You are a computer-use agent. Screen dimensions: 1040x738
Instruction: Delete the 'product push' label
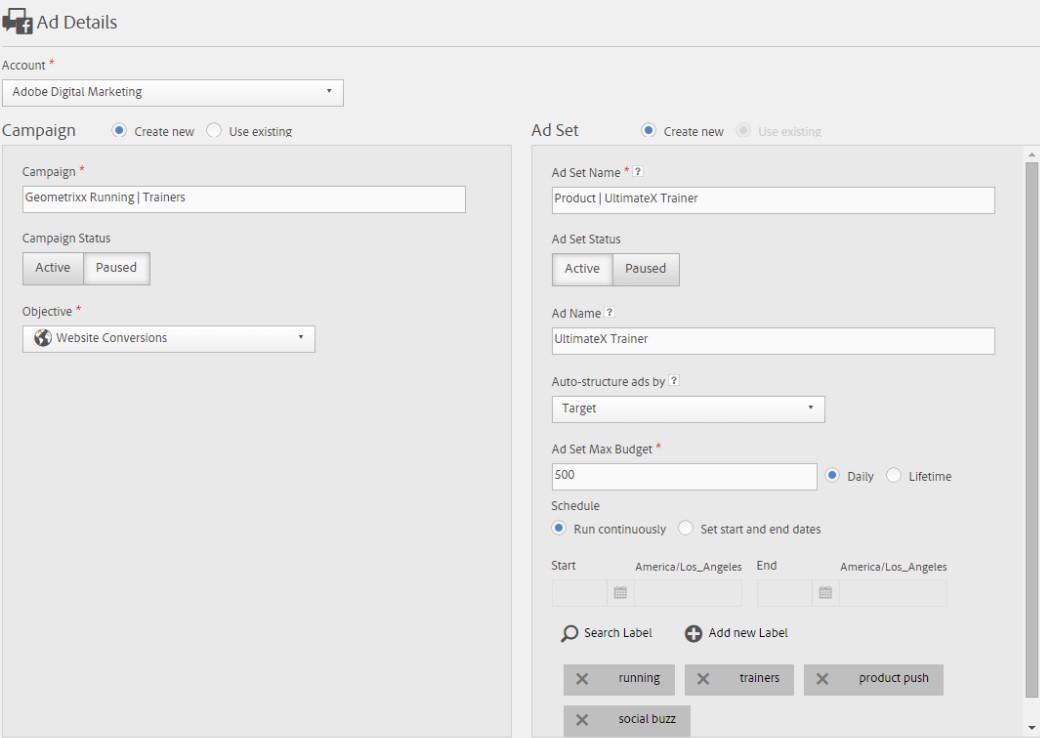(x=822, y=679)
